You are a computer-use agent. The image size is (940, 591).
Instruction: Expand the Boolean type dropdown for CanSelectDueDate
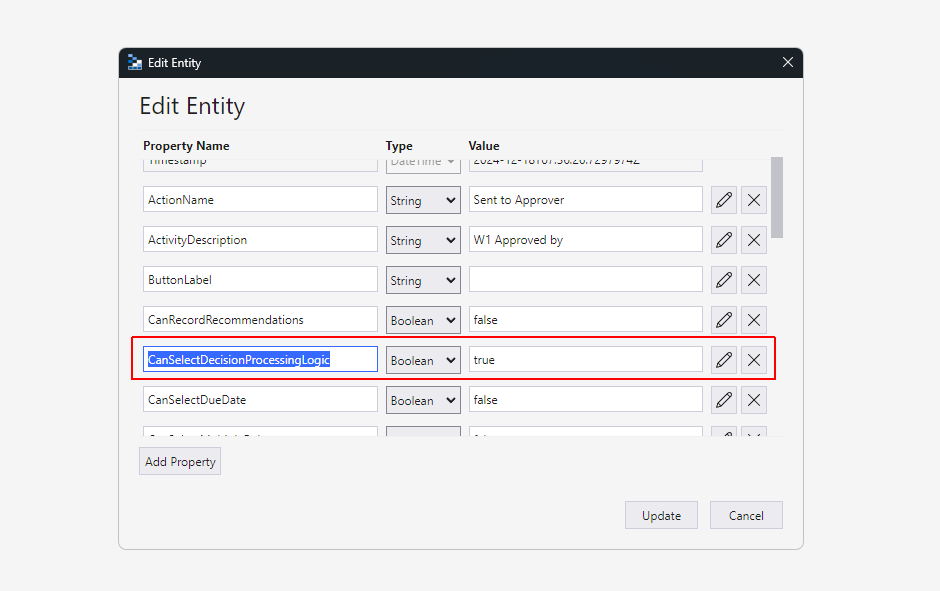tap(423, 400)
